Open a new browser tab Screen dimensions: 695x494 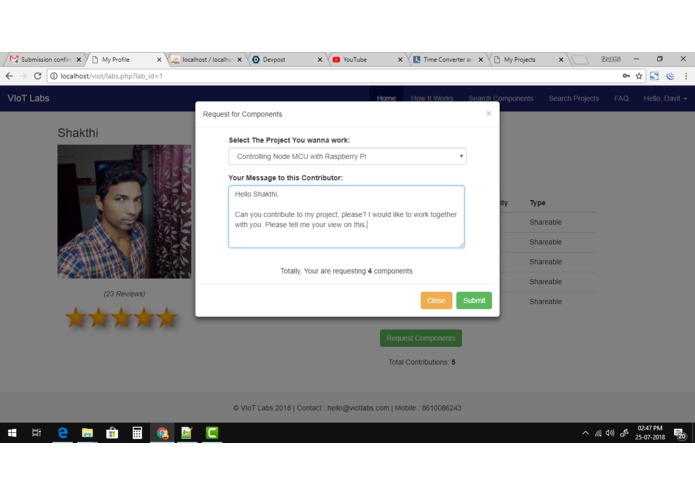pos(580,60)
